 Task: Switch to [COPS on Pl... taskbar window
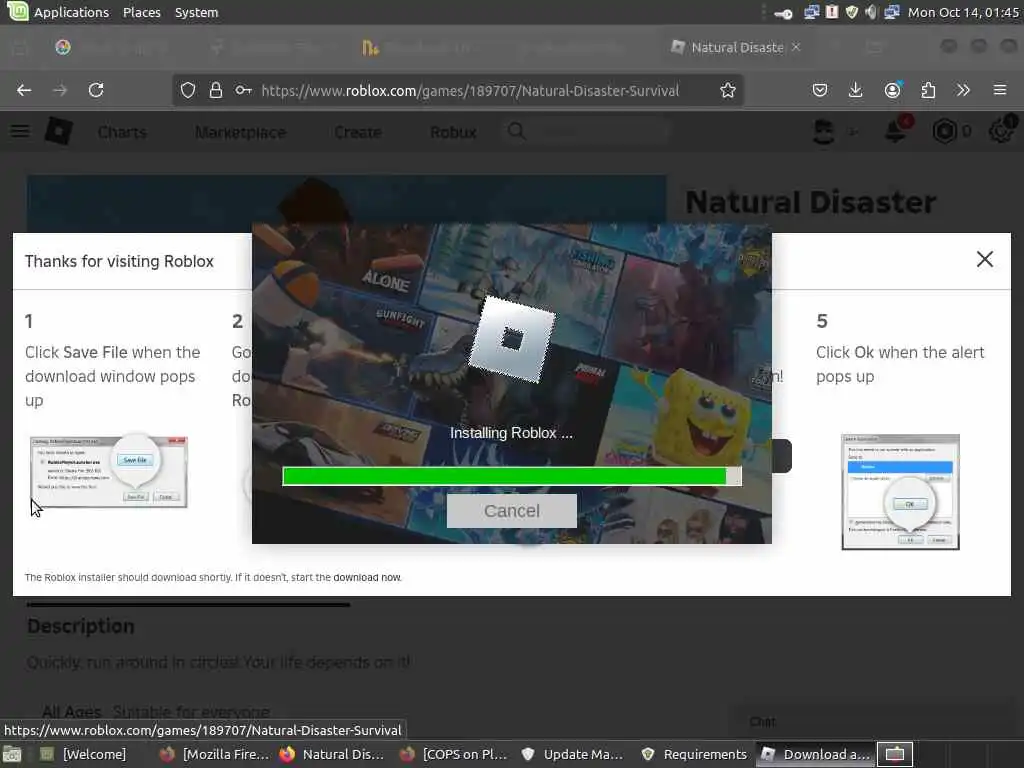(x=453, y=754)
